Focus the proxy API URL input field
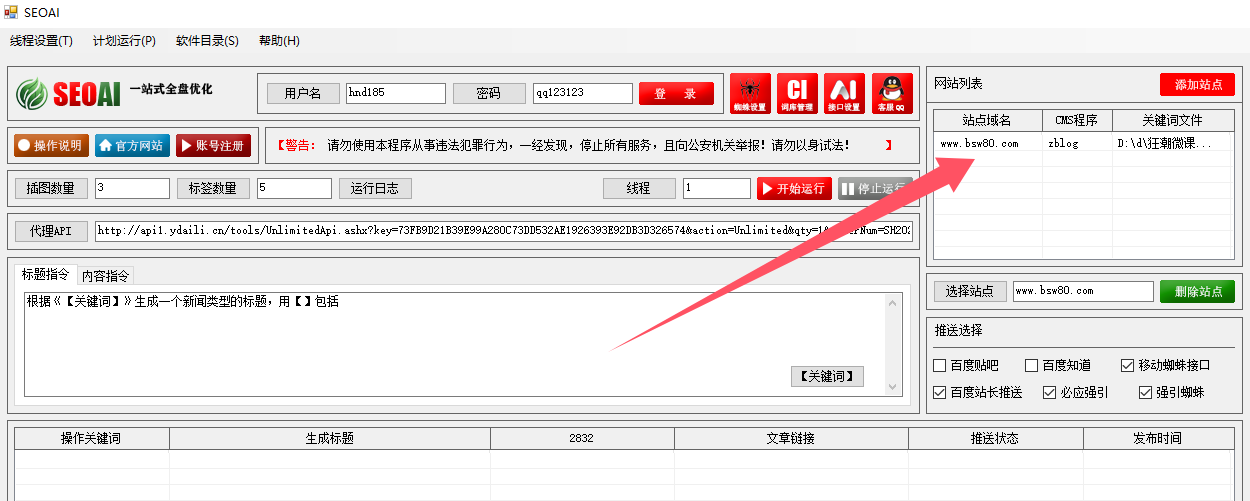1250x501 pixels. point(504,231)
